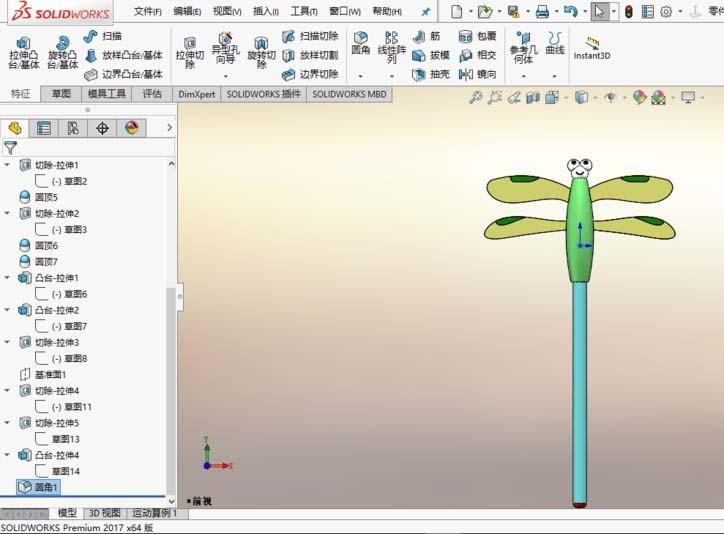724x534 pixels.
Task: Collapse the 凸台-拉伸1 feature
Action: 7,278
